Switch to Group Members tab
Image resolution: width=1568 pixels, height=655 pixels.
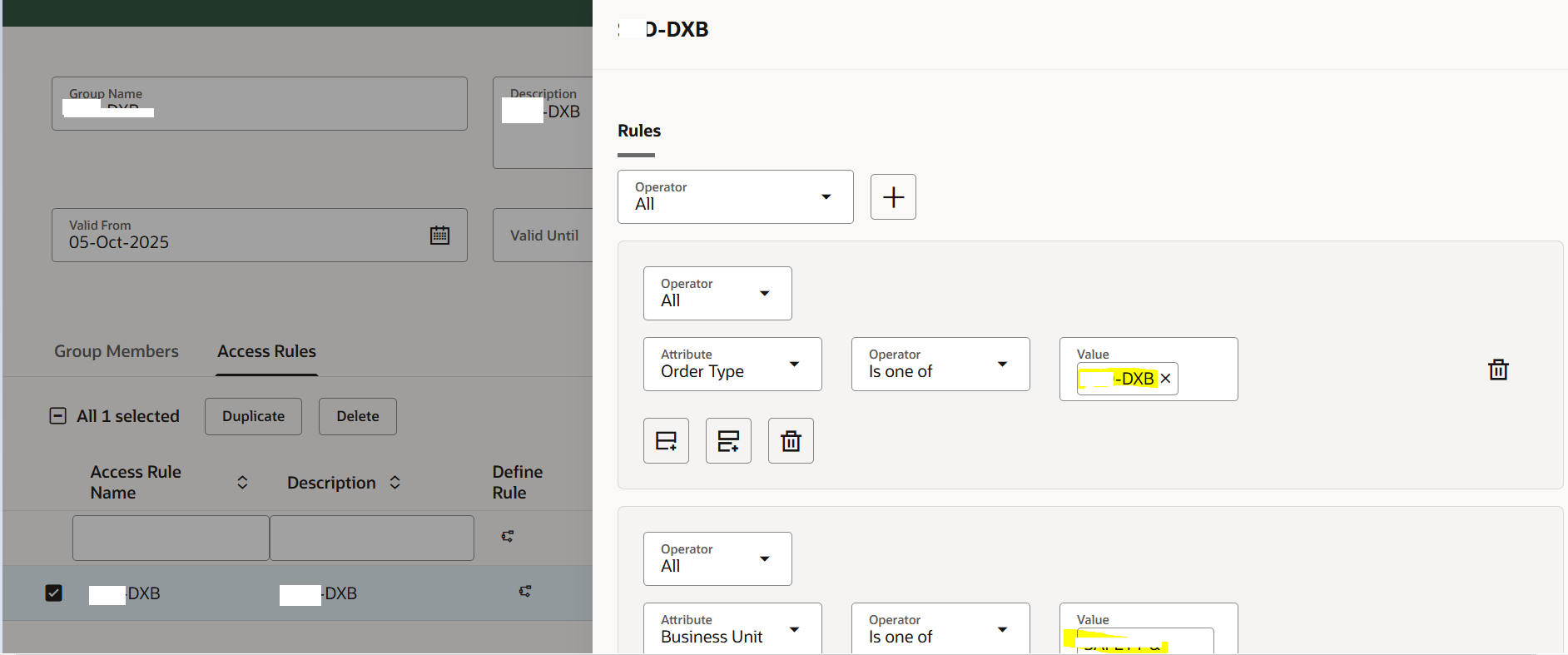pos(117,351)
